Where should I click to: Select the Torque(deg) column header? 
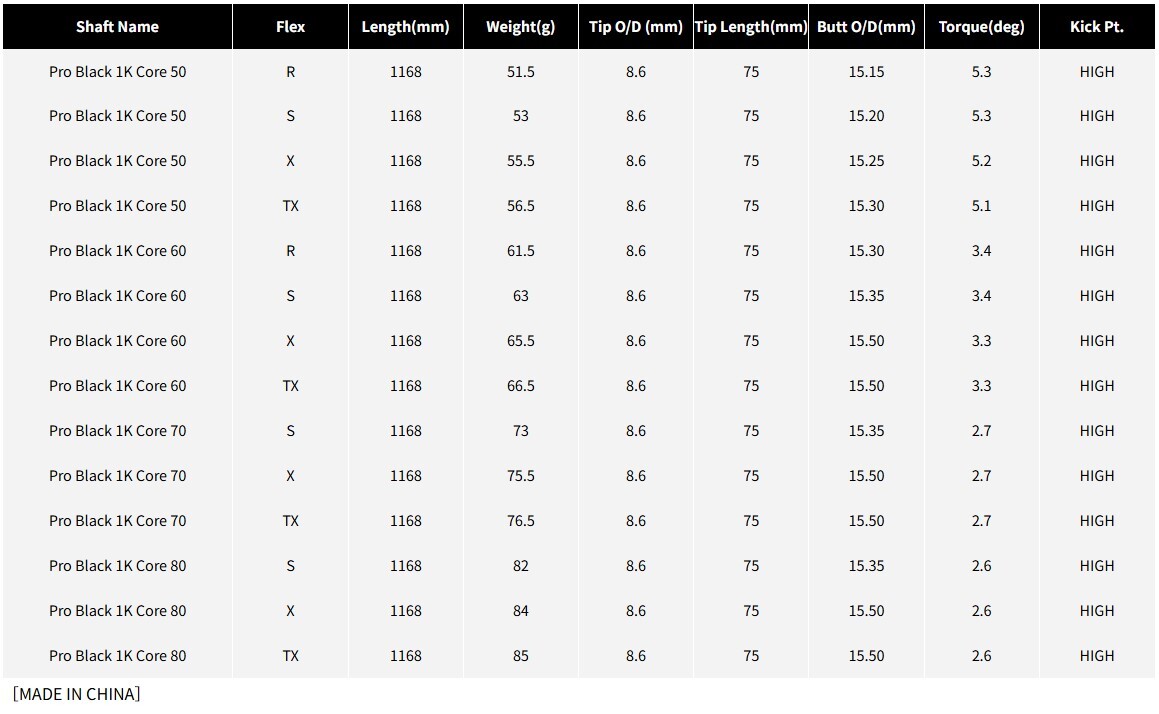pyautogui.click(x=981, y=27)
